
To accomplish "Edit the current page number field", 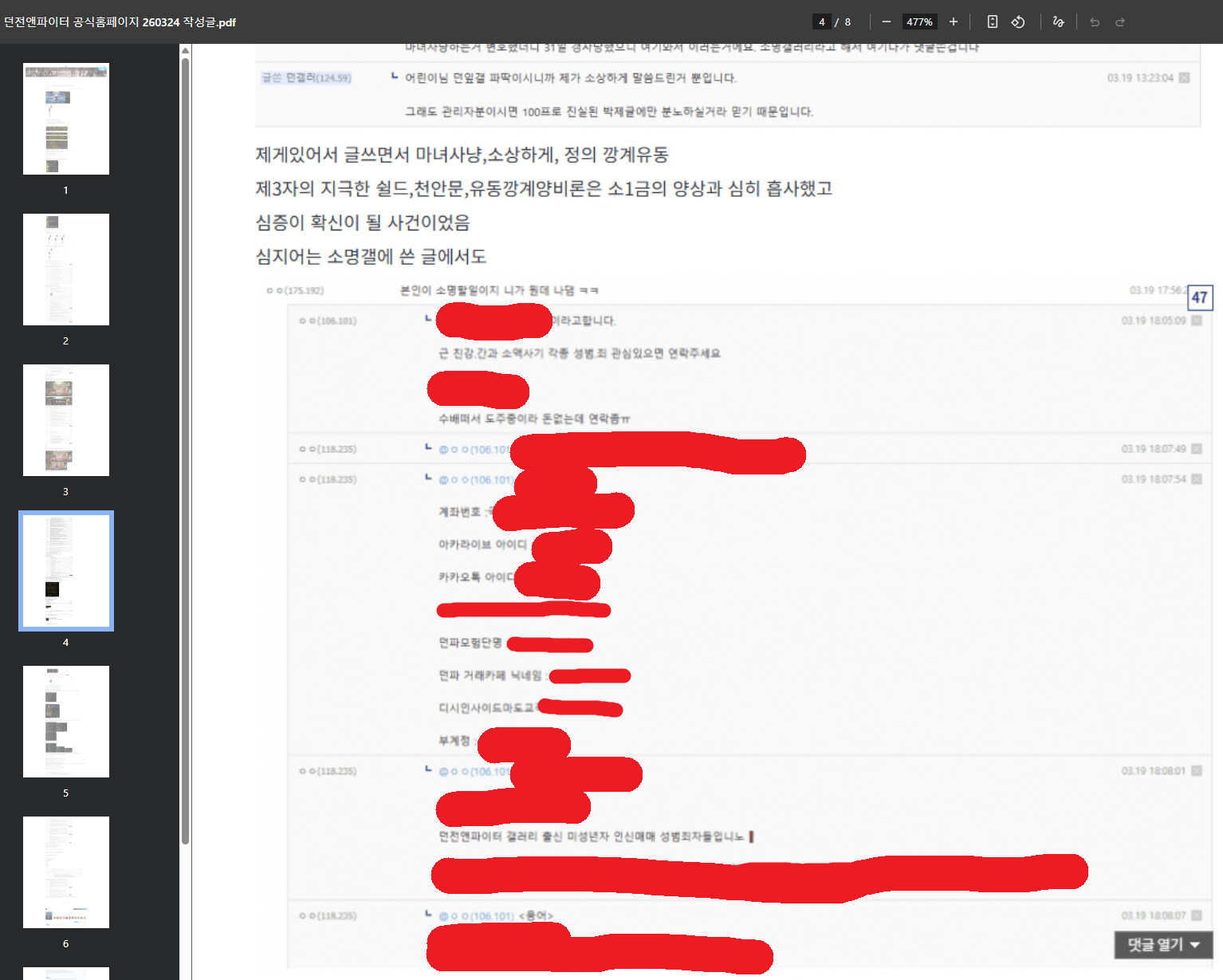I will (821, 22).
